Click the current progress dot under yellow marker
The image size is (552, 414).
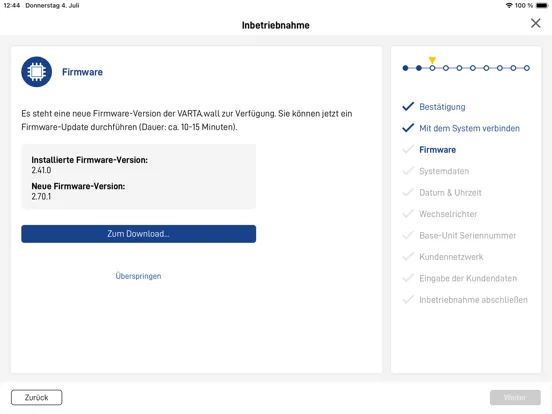pos(432,68)
